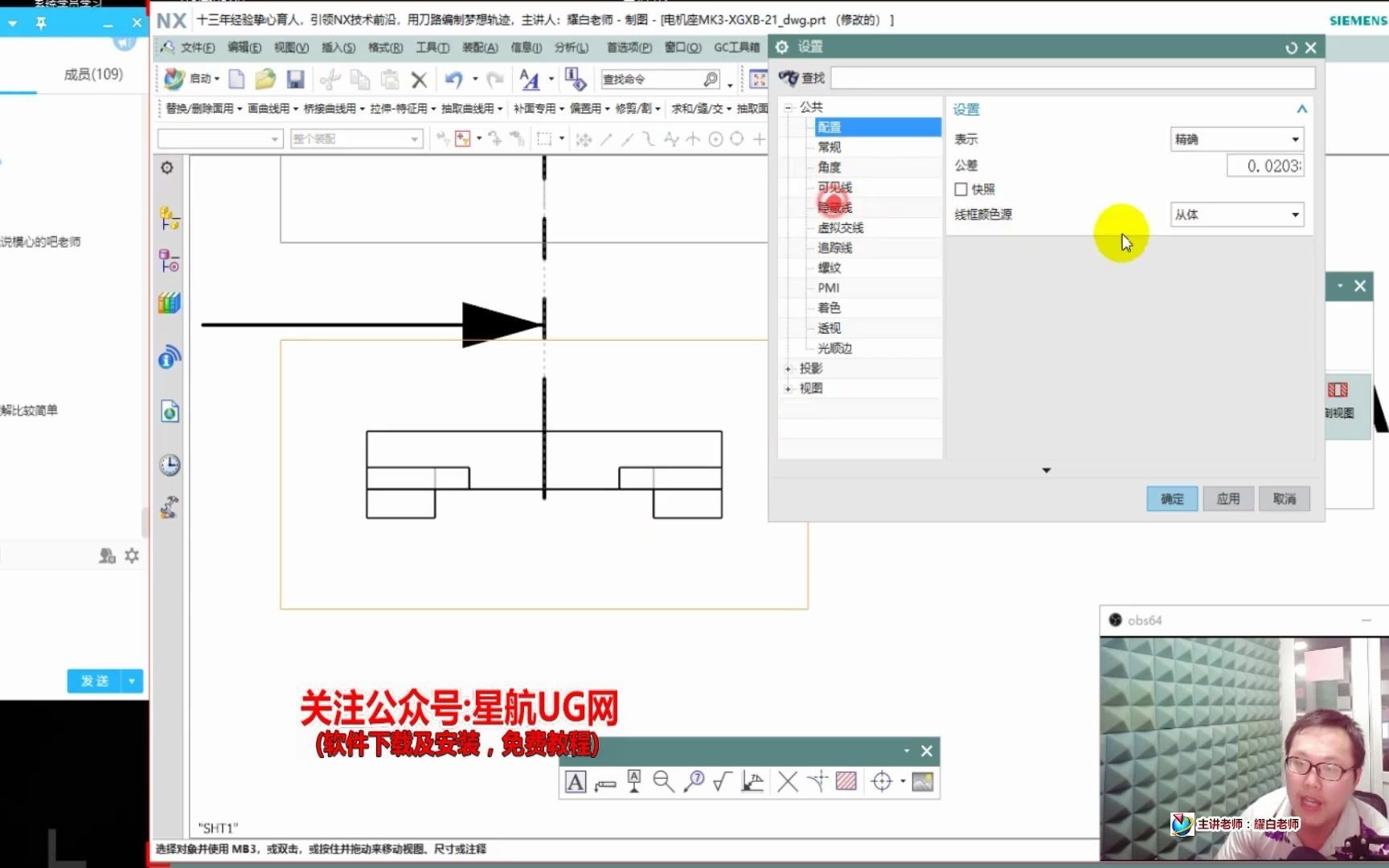This screenshot has height=868, width=1389.
Task: Save the part with the floppy icon
Action: pyautogui.click(x=295, y=79)
